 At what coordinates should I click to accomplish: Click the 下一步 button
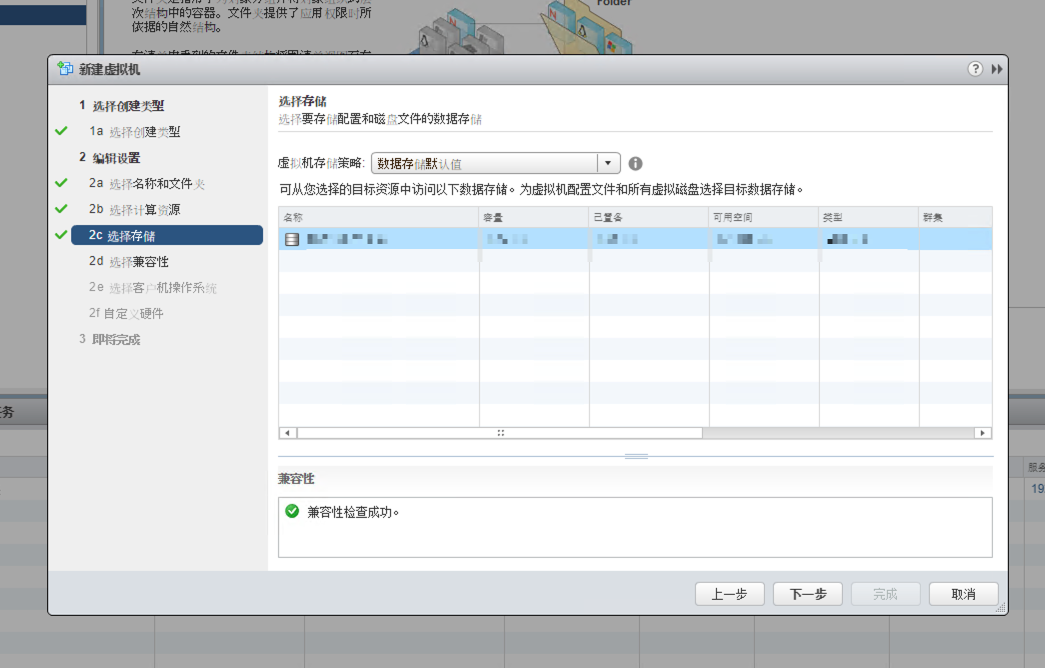point(807,594)
